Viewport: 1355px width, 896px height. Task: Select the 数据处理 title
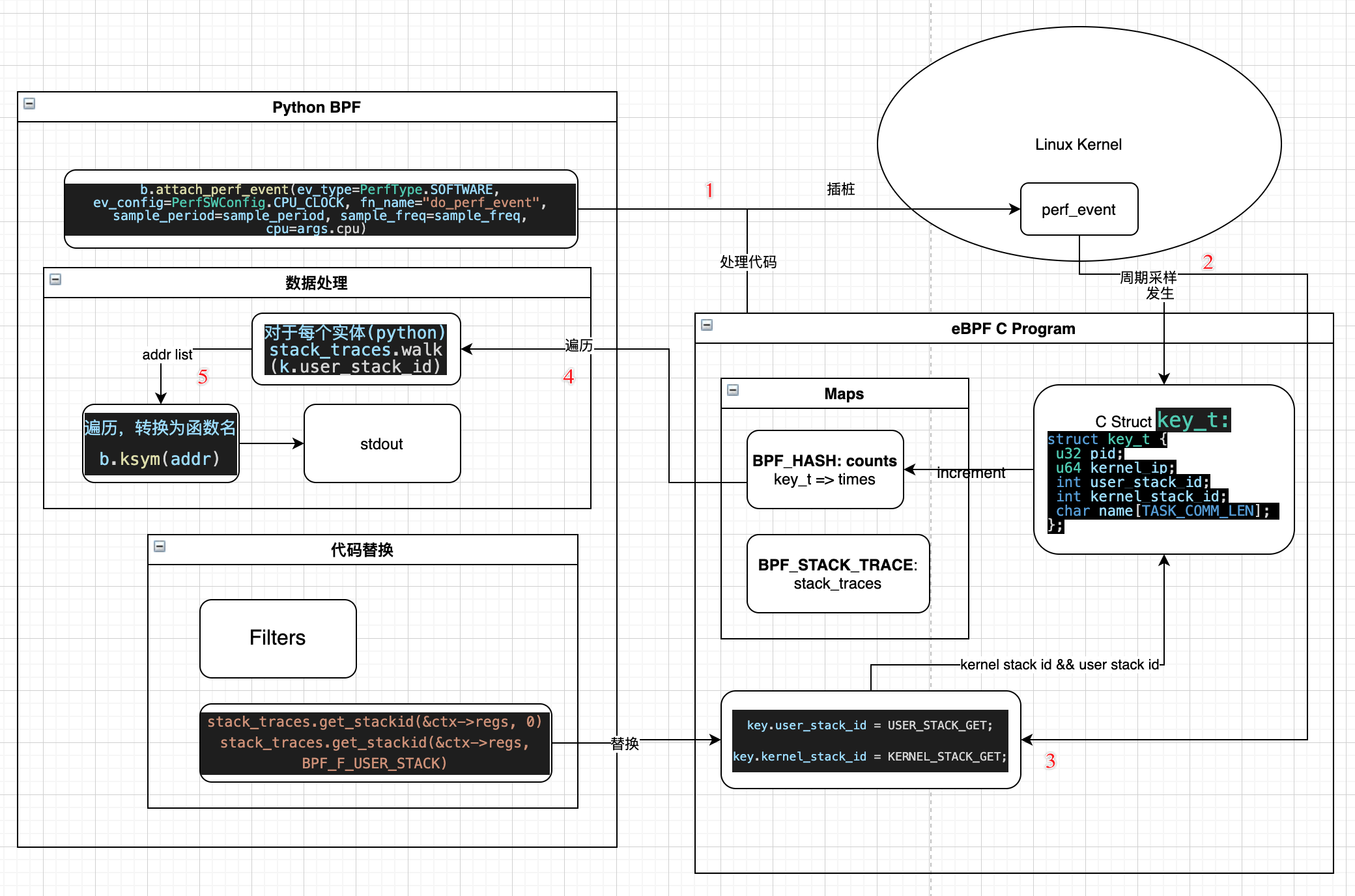(x=317, y=283)
